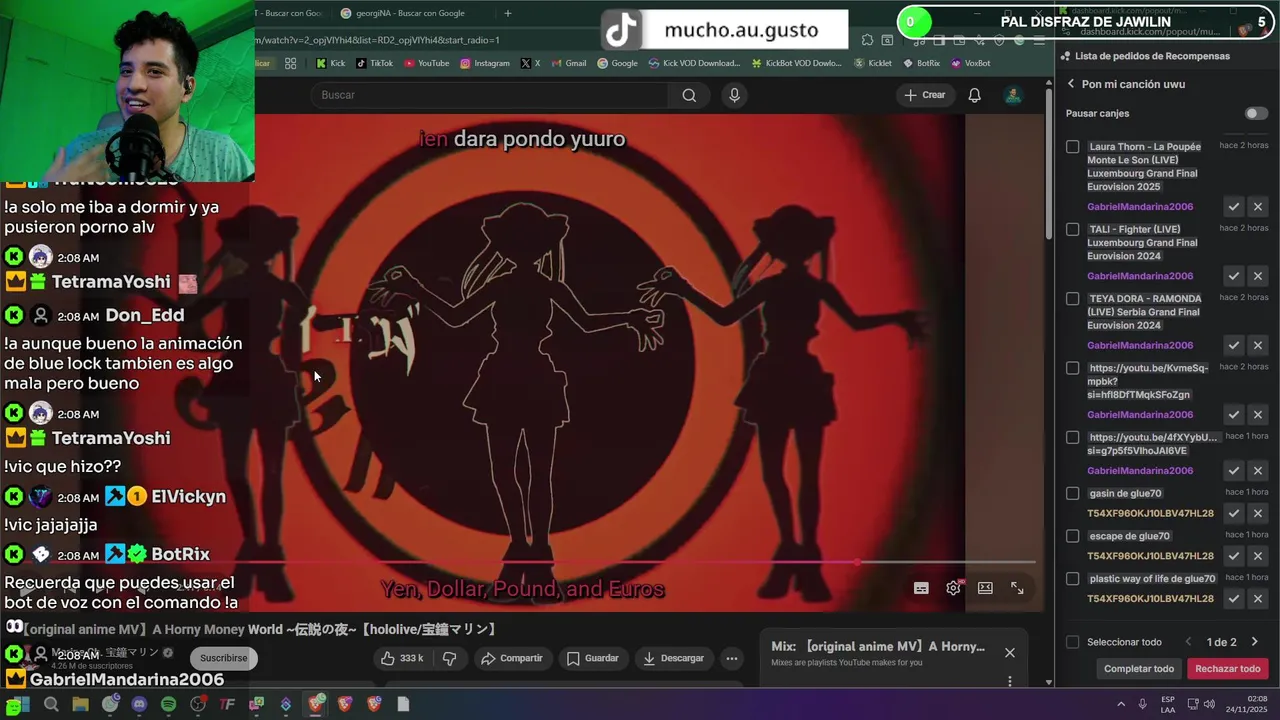
Task: Check the gasin de glue70 checkbox
Action: click(1072, 493)
